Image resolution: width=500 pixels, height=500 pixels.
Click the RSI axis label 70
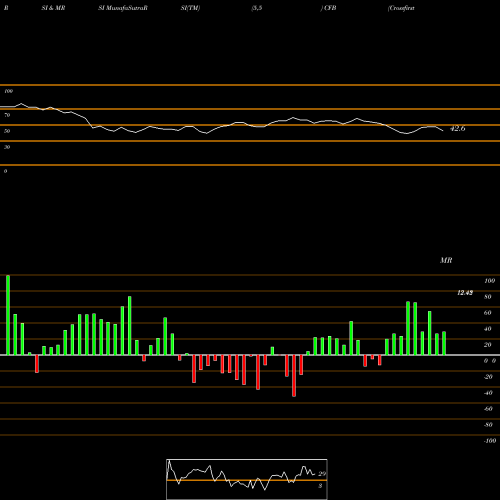click(x=7, y=115)
